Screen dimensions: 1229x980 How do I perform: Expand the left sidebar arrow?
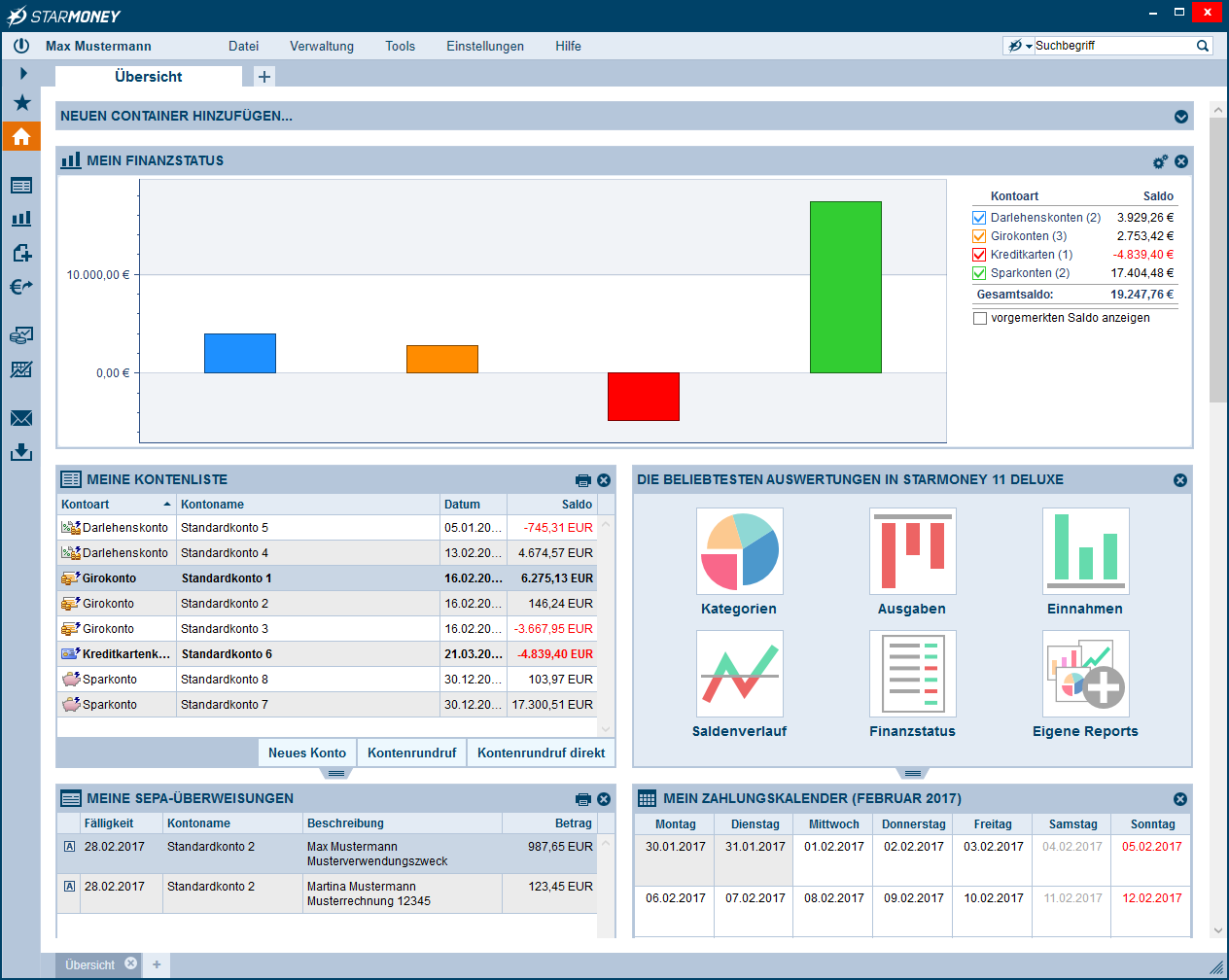point(23,73)
